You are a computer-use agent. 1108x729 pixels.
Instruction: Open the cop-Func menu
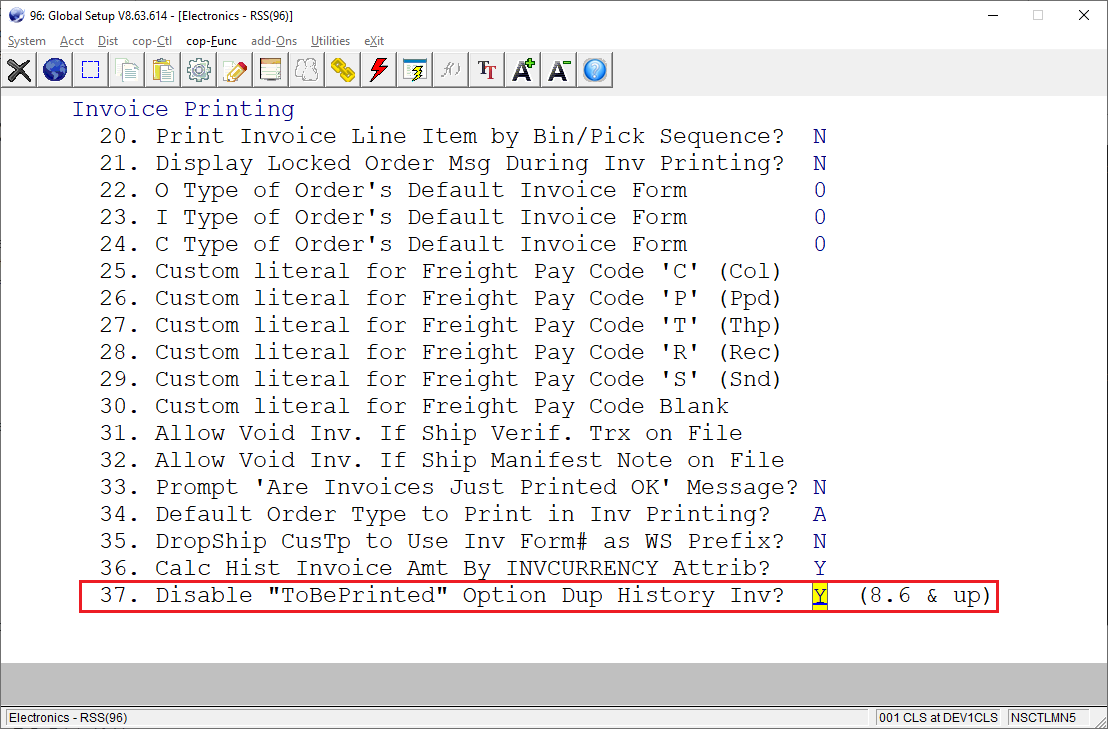click(x=211, y=41)
